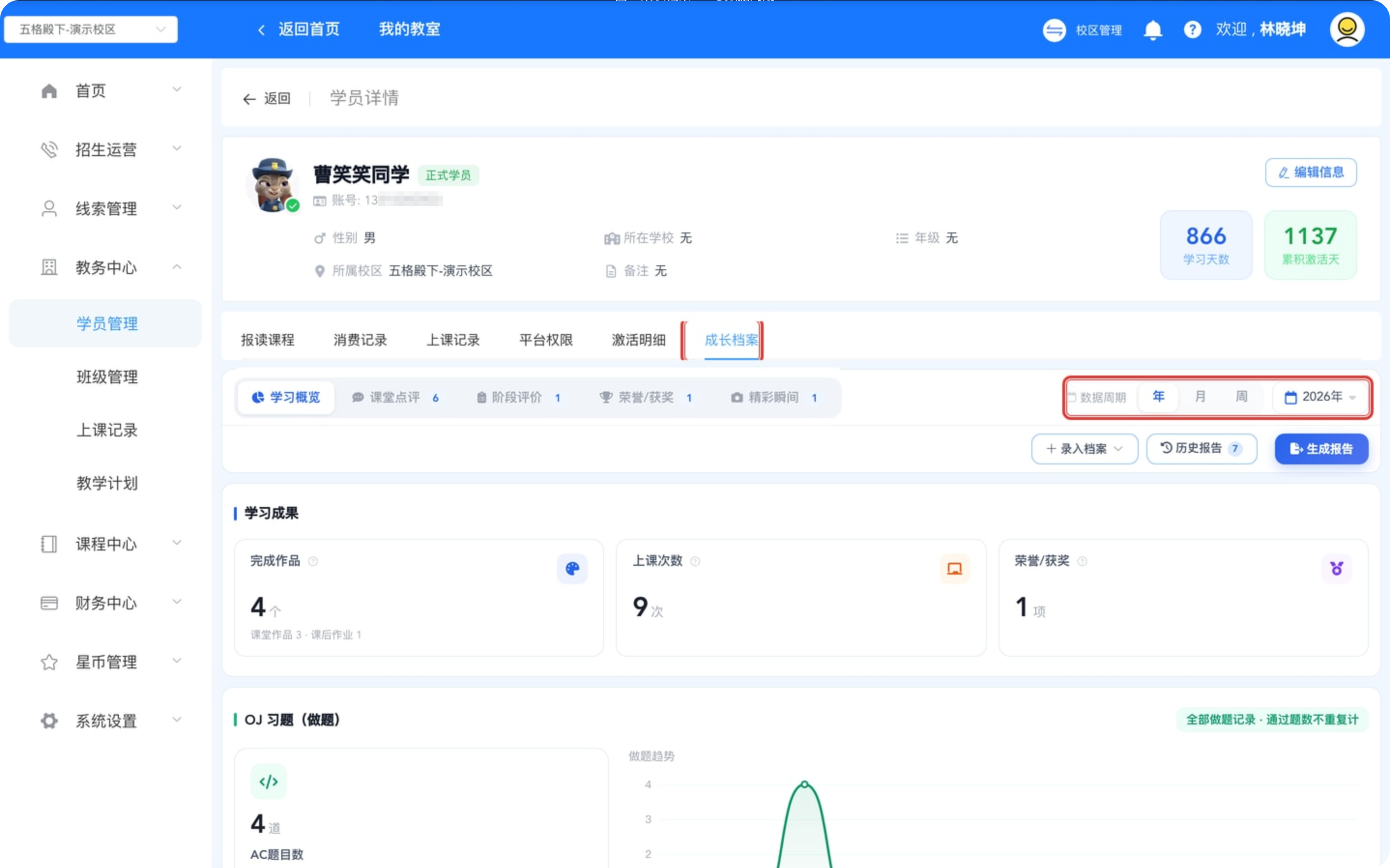Click the phone icon beside 招生运营
This screenshot has width=1390, height=868.
tap(49, 150)
